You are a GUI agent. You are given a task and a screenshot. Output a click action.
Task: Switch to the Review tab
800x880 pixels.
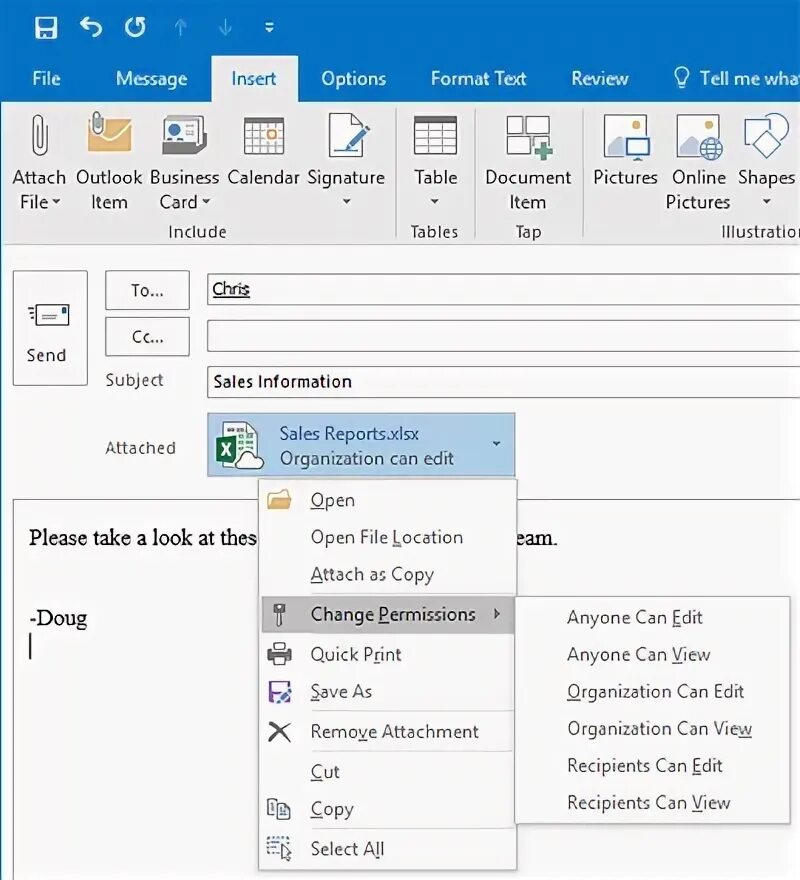tap(600, 79)
